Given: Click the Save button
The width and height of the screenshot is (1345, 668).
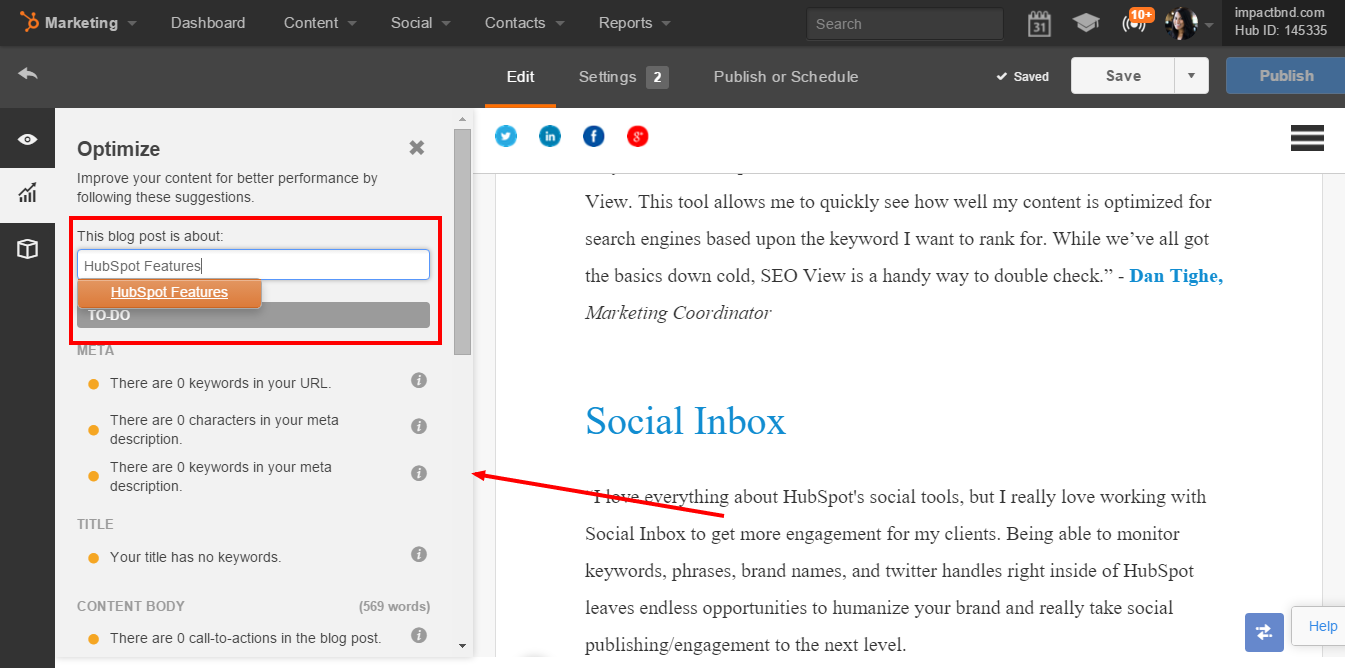Looking at the screenshot, I should pos(1123,75).
